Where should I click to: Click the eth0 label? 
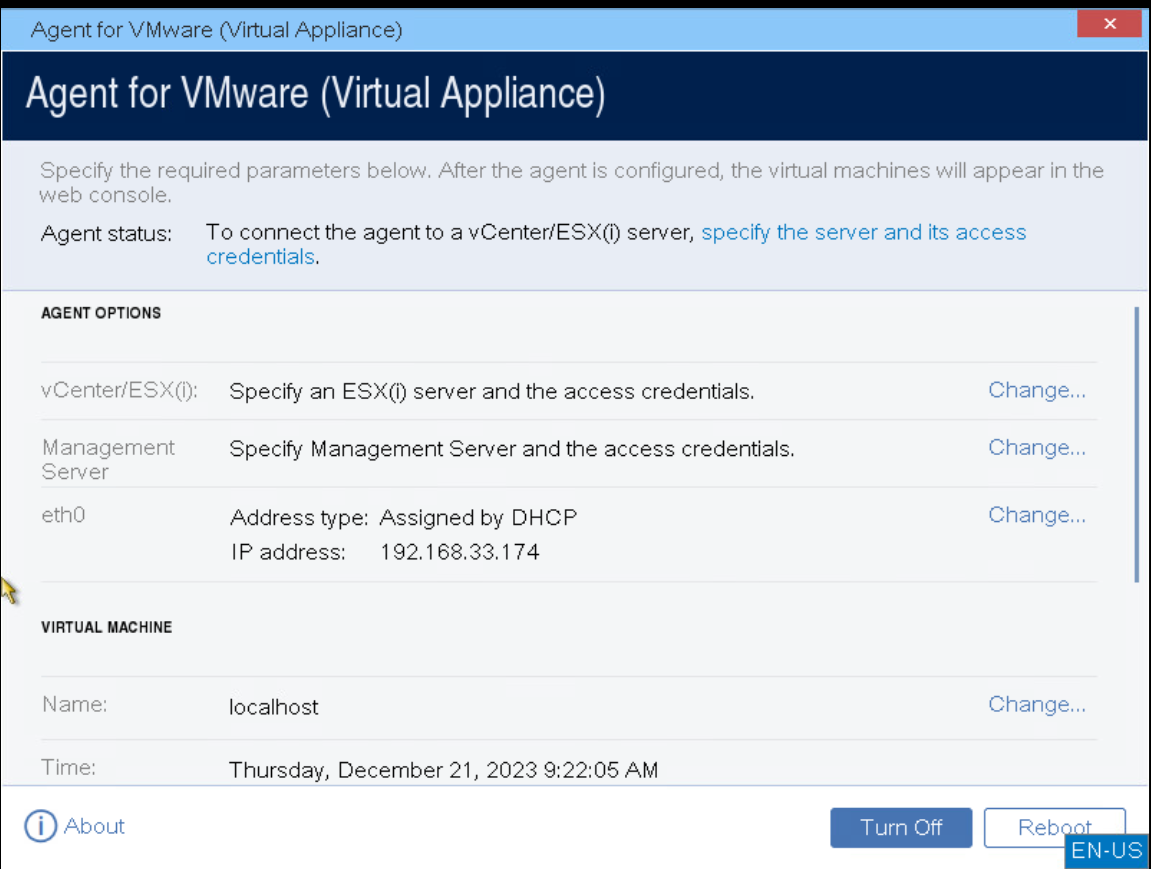[63, 515]
